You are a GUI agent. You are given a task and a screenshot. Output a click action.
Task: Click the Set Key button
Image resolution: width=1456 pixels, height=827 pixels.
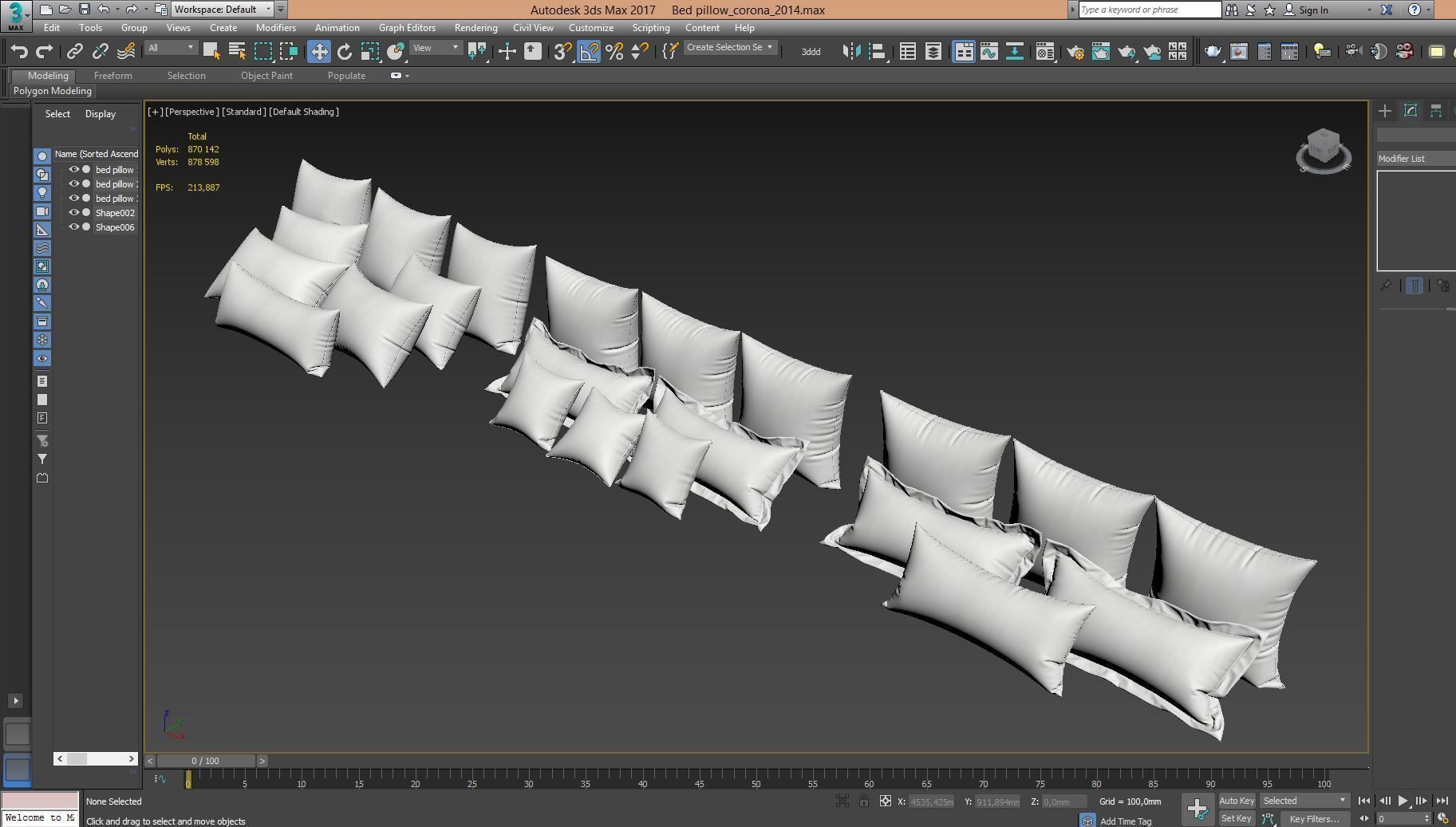1237,818
